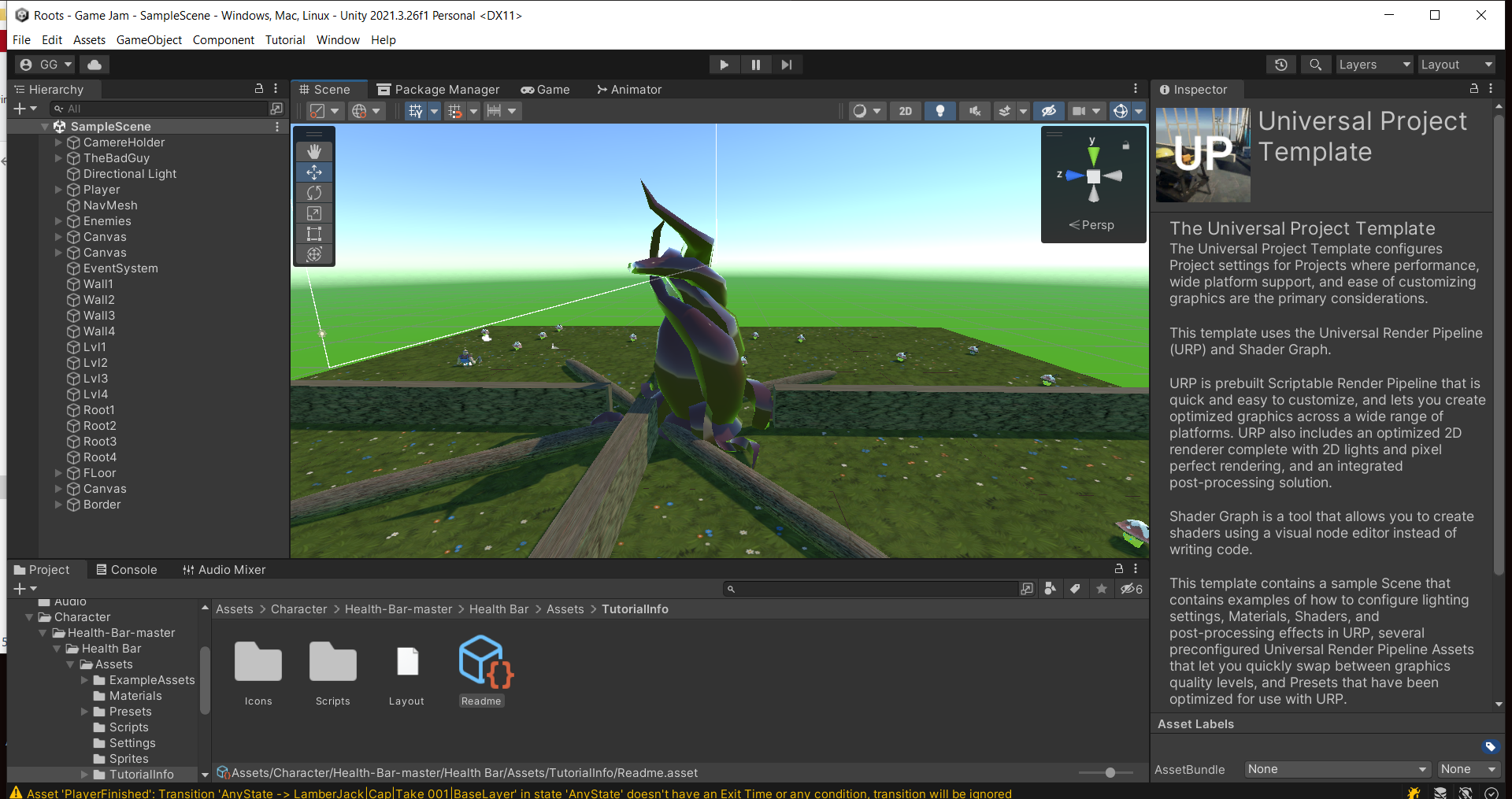Click Project search by type icon
Screen dimensions: 1512x799
(1051, 589)
